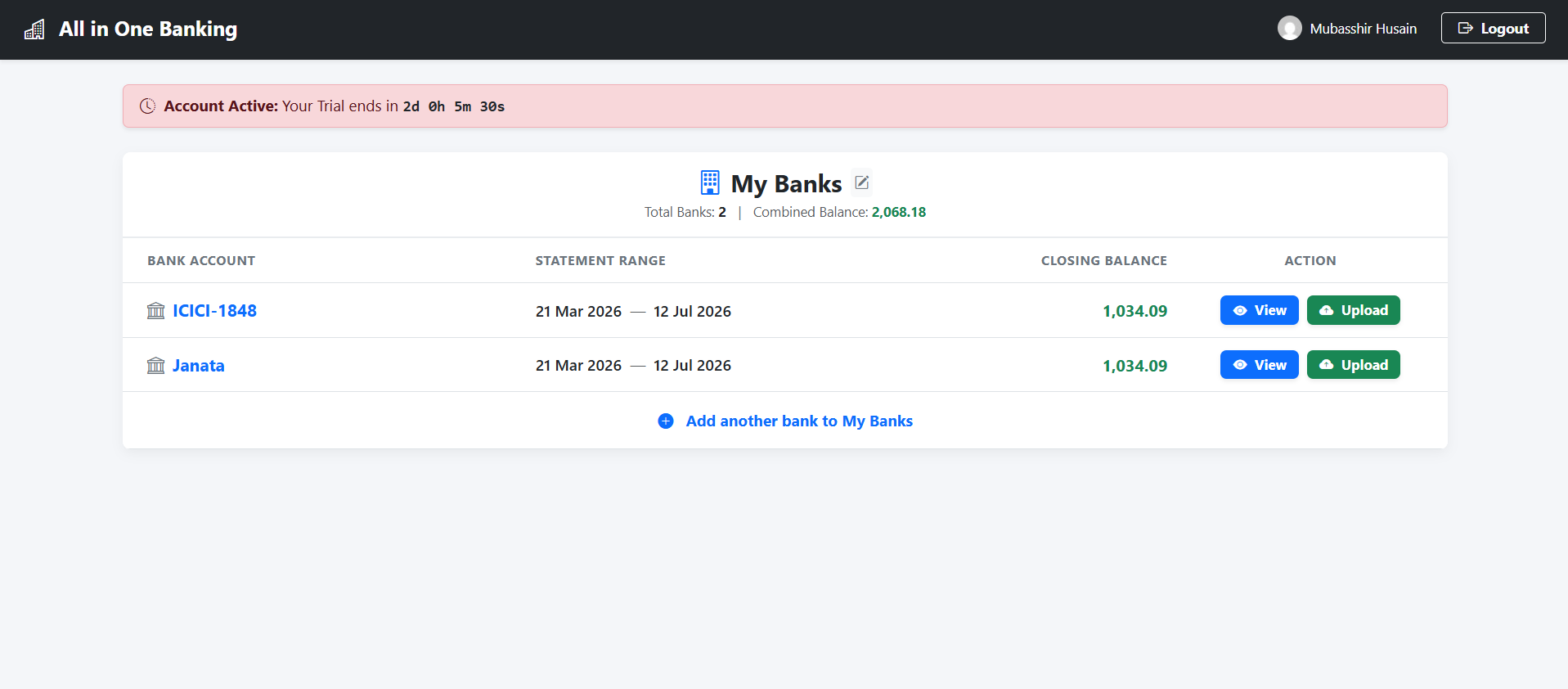This screenshot has height=689, width=1568.
Task: Log out using the Logout button
Action: (x=1493, y=28)
